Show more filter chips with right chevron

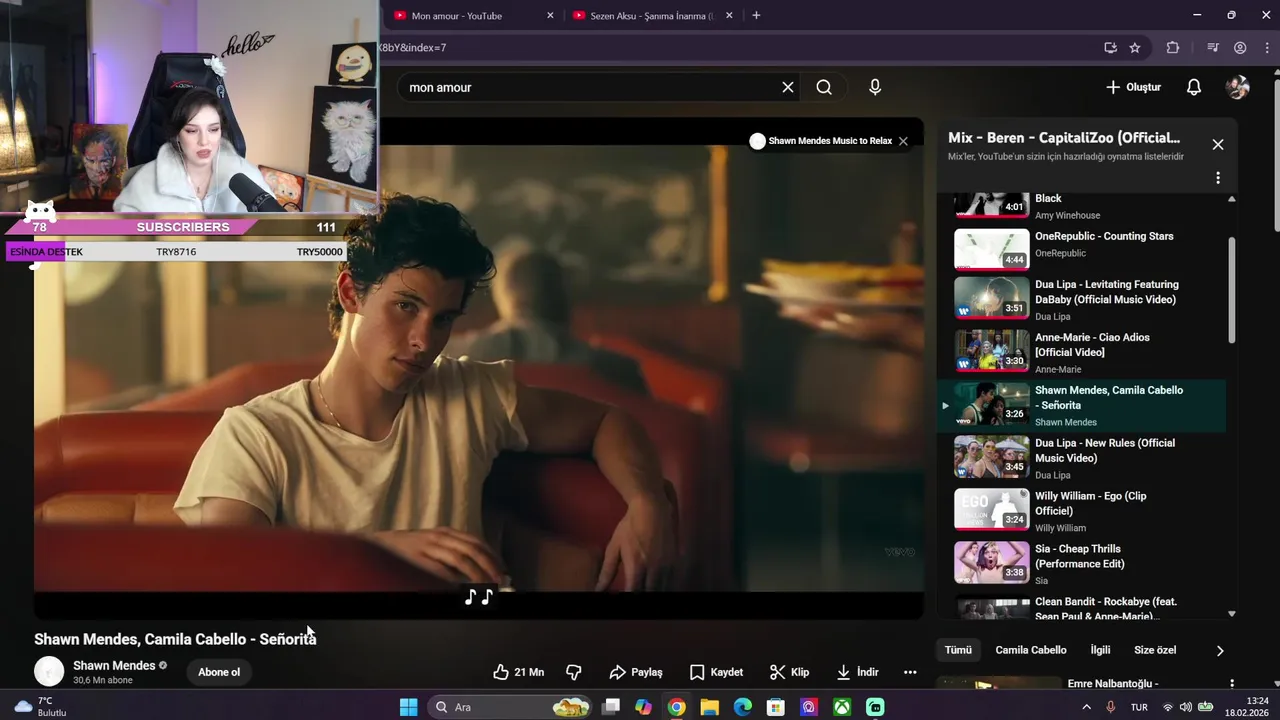point(1220,650)
